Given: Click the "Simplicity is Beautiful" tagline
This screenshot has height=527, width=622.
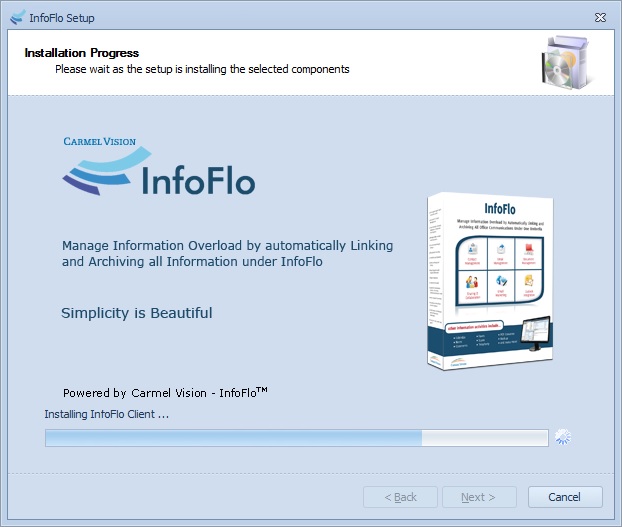Looking at the screenshot, I should [137, 313].
